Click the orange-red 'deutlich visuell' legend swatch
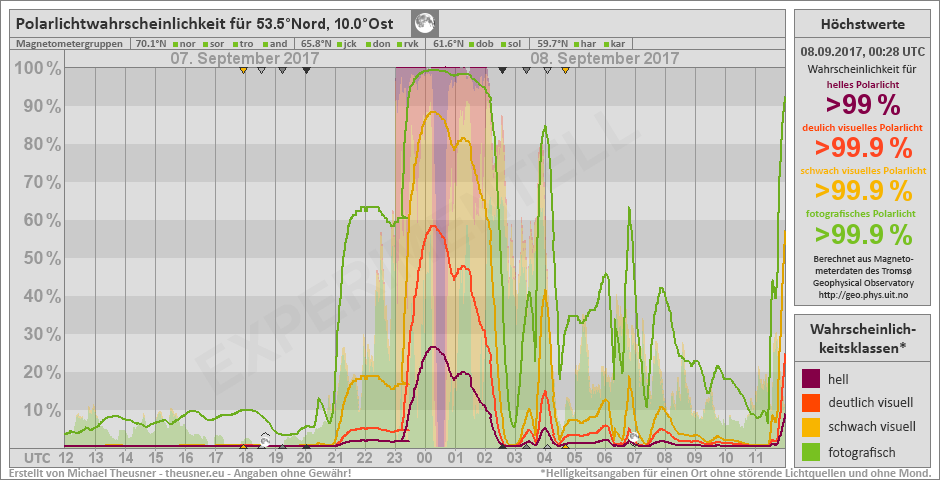Viewport: 940px width, 480px height. 812,403
